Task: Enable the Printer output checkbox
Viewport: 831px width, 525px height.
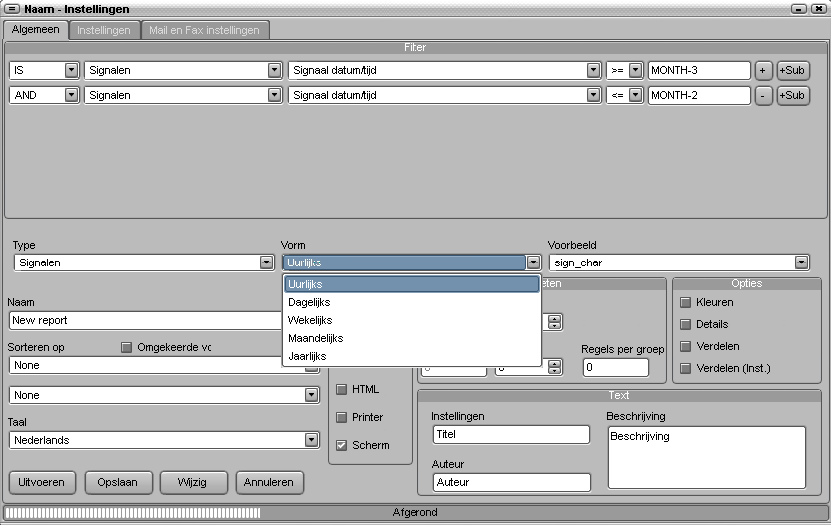Action: [342, 417]
